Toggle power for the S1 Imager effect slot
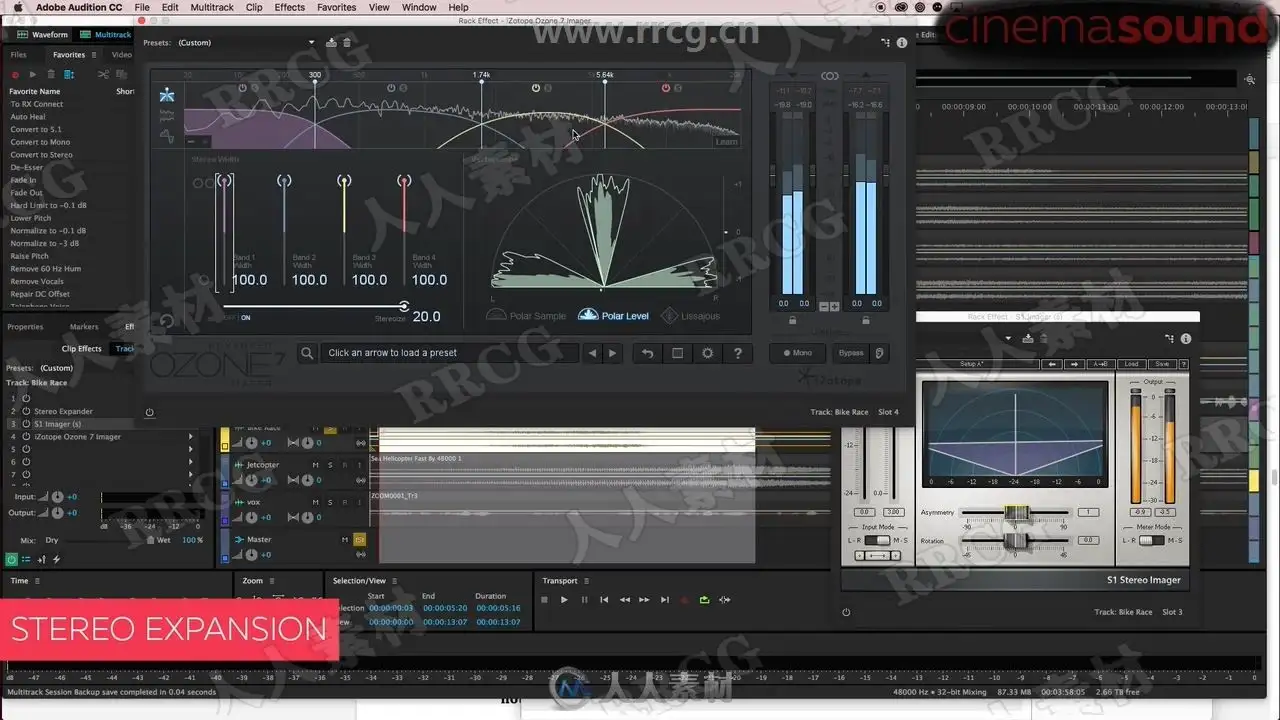The width and height of the screenshot is (1280, 720). tap(26, 424)
